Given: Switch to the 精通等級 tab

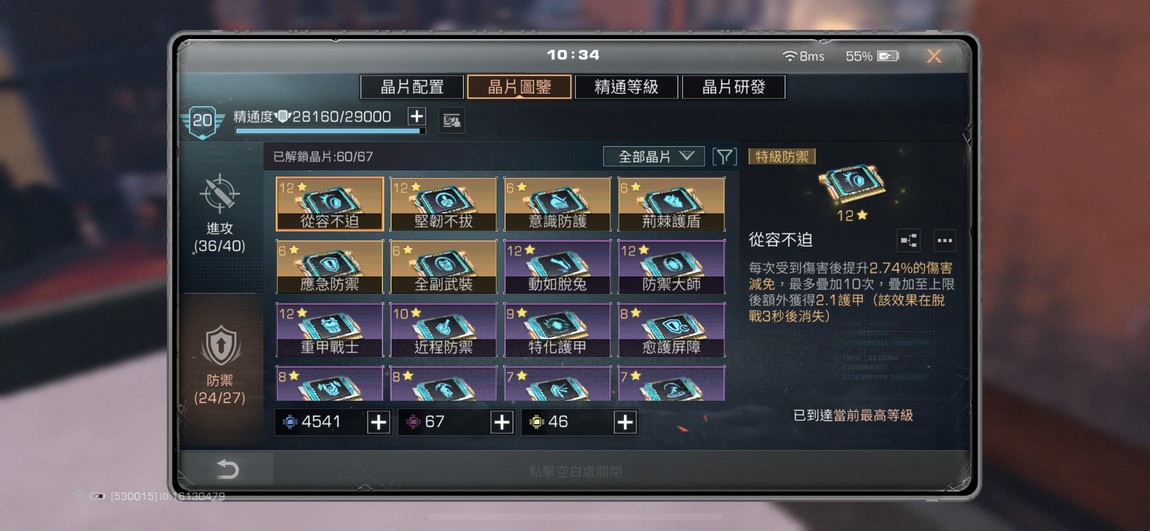Looking at the screenshot, I should coord(626,87).
